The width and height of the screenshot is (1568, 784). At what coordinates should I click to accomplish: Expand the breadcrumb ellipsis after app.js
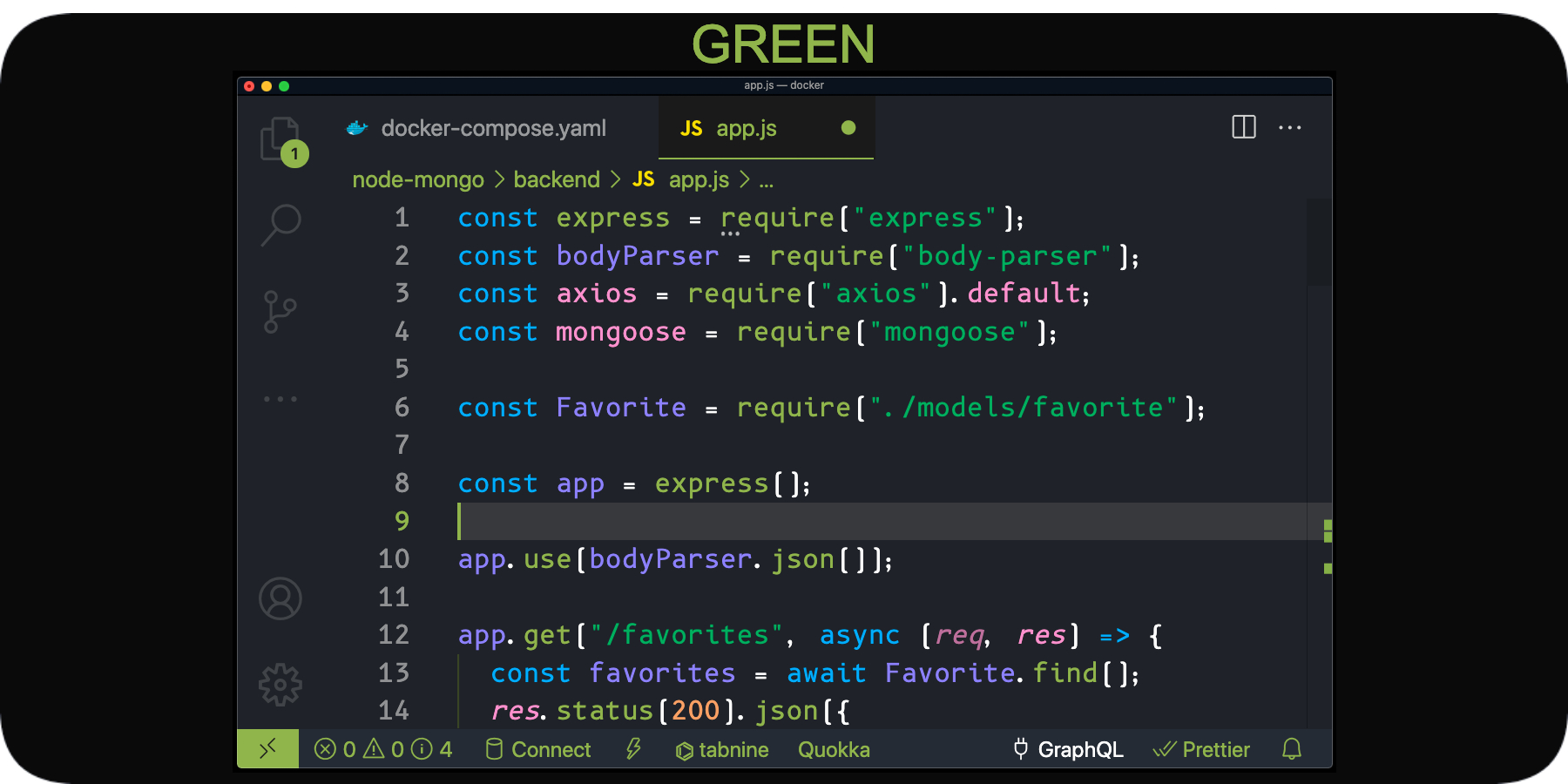click(x=766, y=179)
